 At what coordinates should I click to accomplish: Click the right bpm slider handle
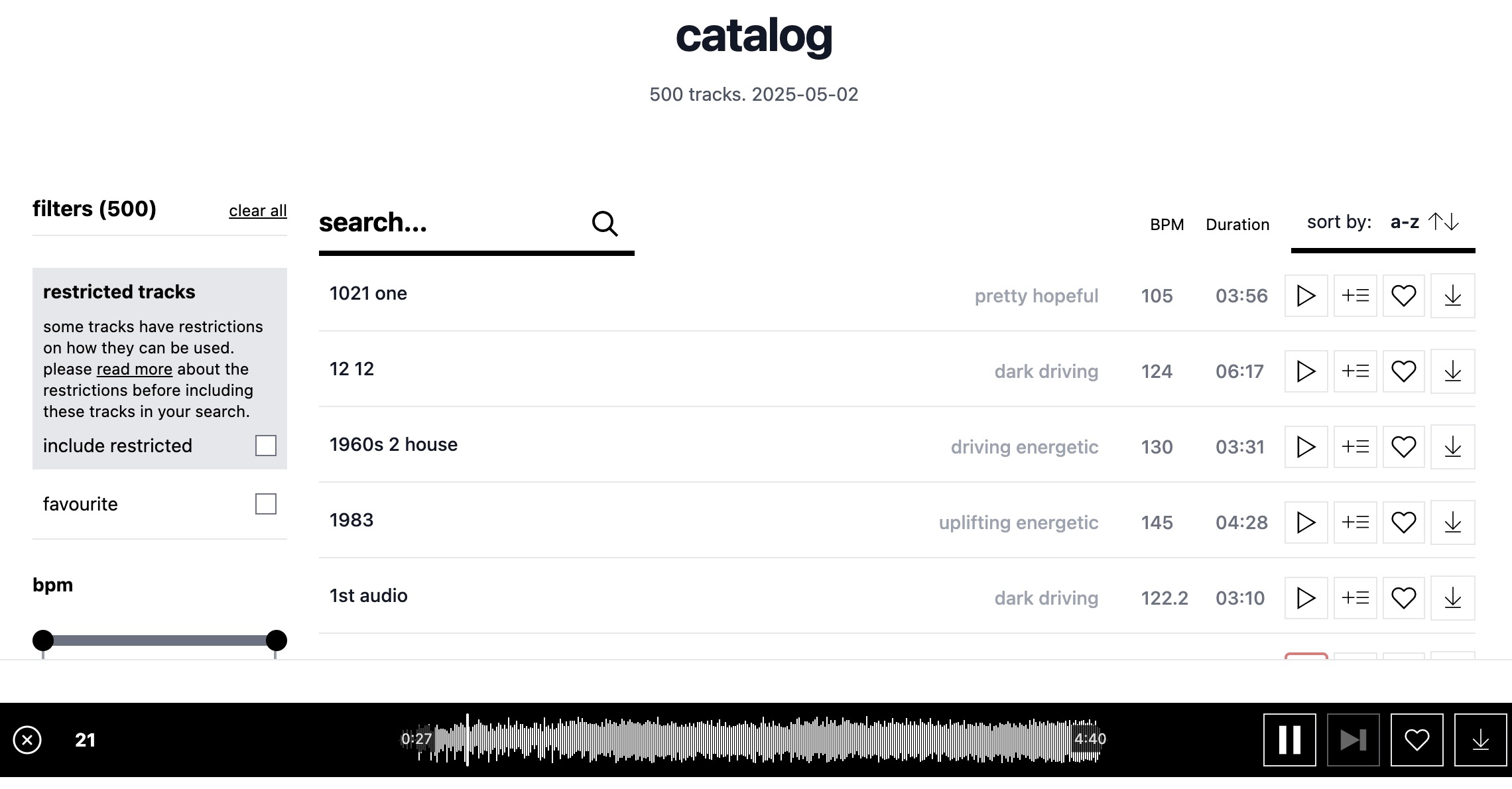coord(276,640)
